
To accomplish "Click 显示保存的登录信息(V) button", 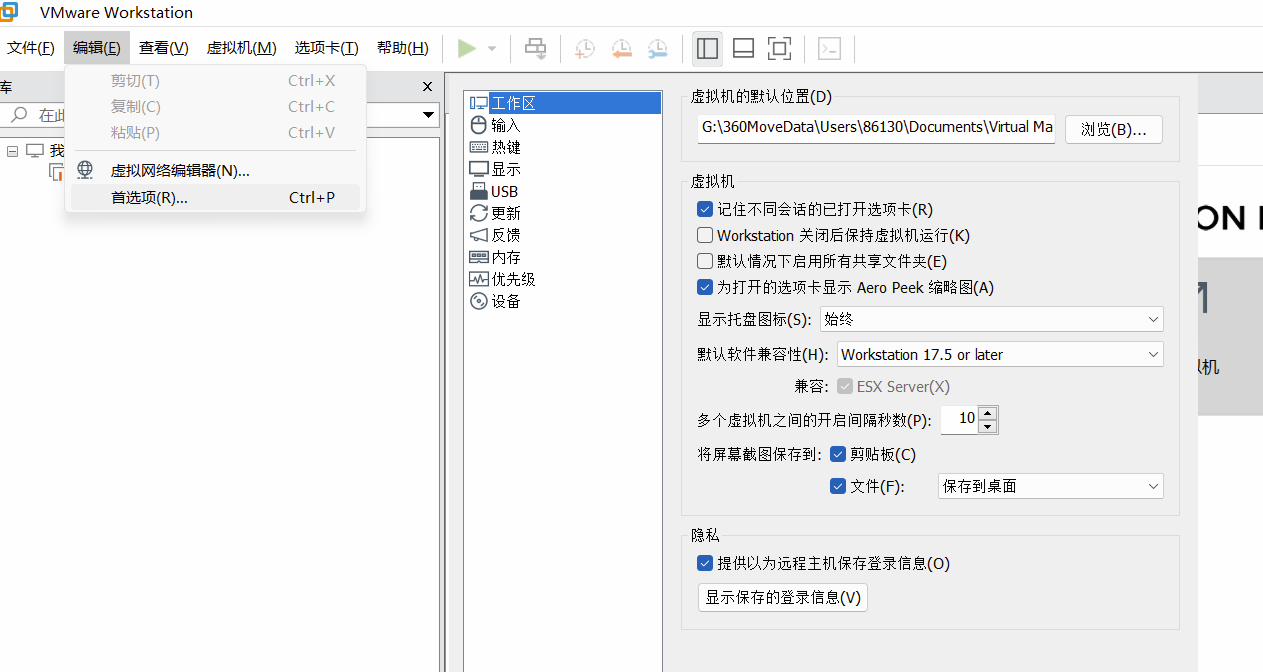I will point(783,597).
